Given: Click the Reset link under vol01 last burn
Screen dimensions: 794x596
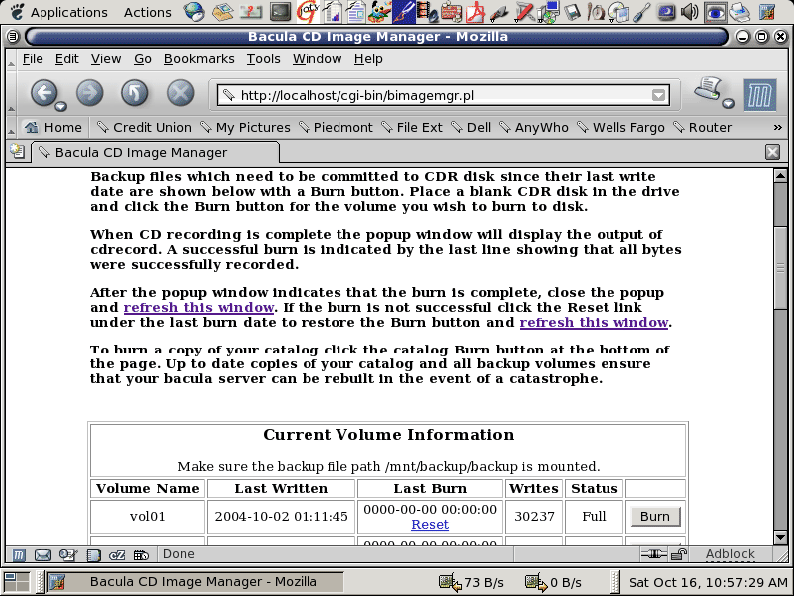Looking at the screenshot, I should (430, 525).
